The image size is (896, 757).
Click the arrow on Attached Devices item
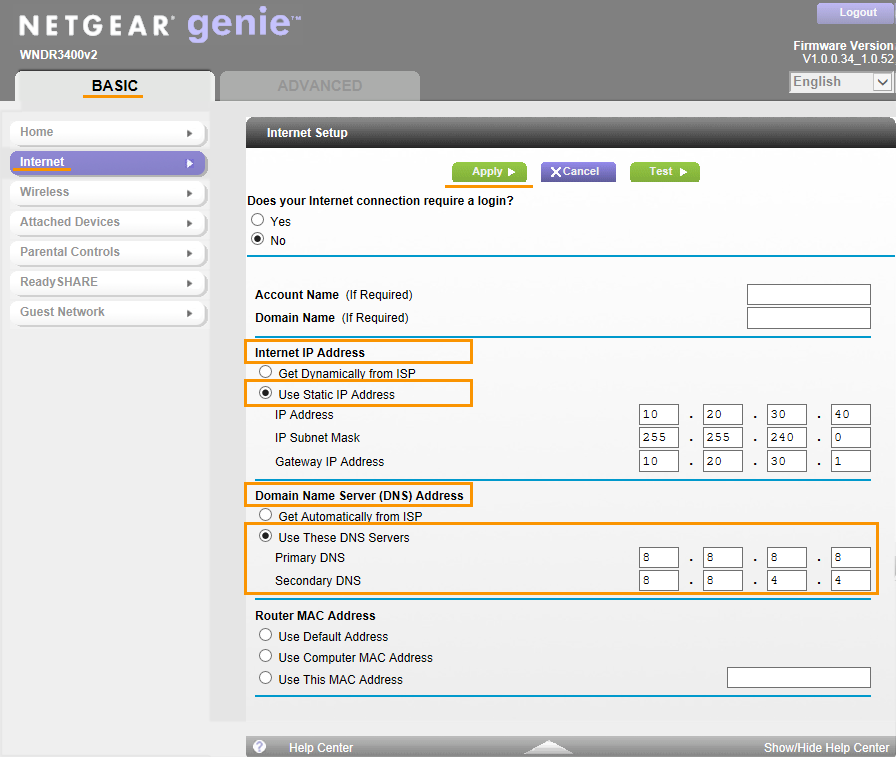pos(190,223)
